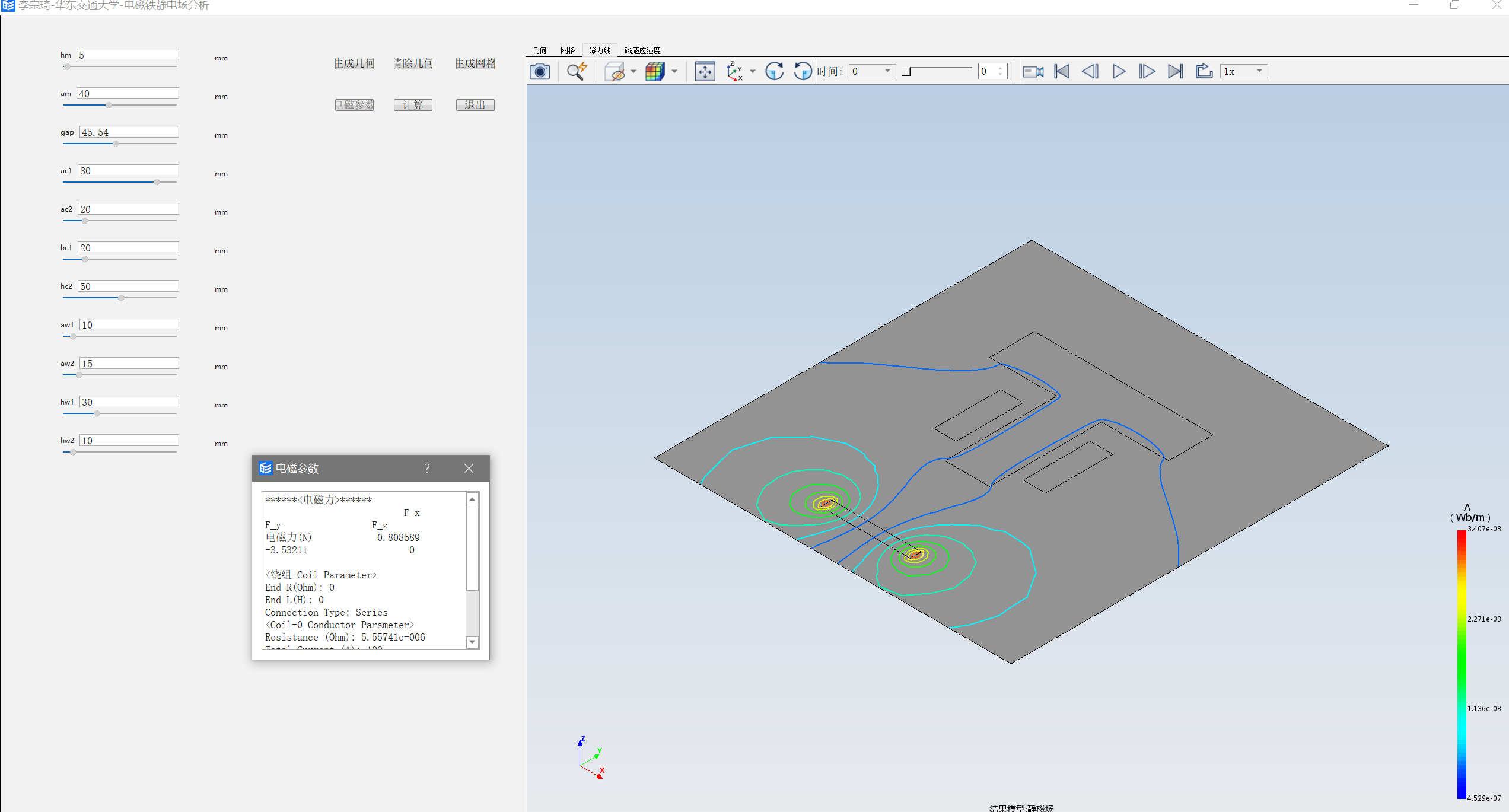The width and height of the screenshot is (1509, 812).
Task: Close the 电磁参数 dialog
Action: [x=469, y=469]
